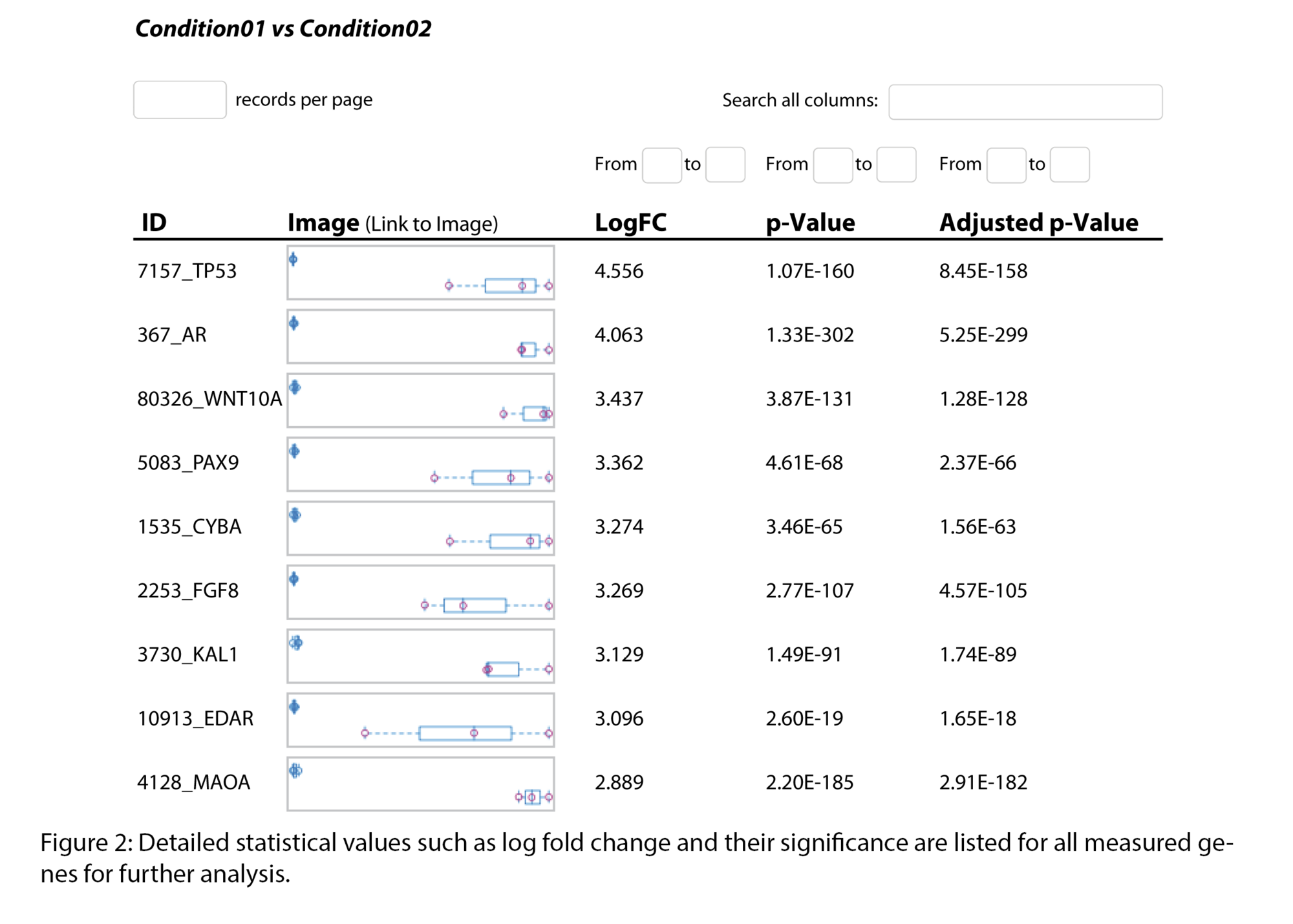The height and width of the screenshot is (924, 1293).
Task: Open the 2253_FGF8 boxplot thumbnail
Action: 420,592
